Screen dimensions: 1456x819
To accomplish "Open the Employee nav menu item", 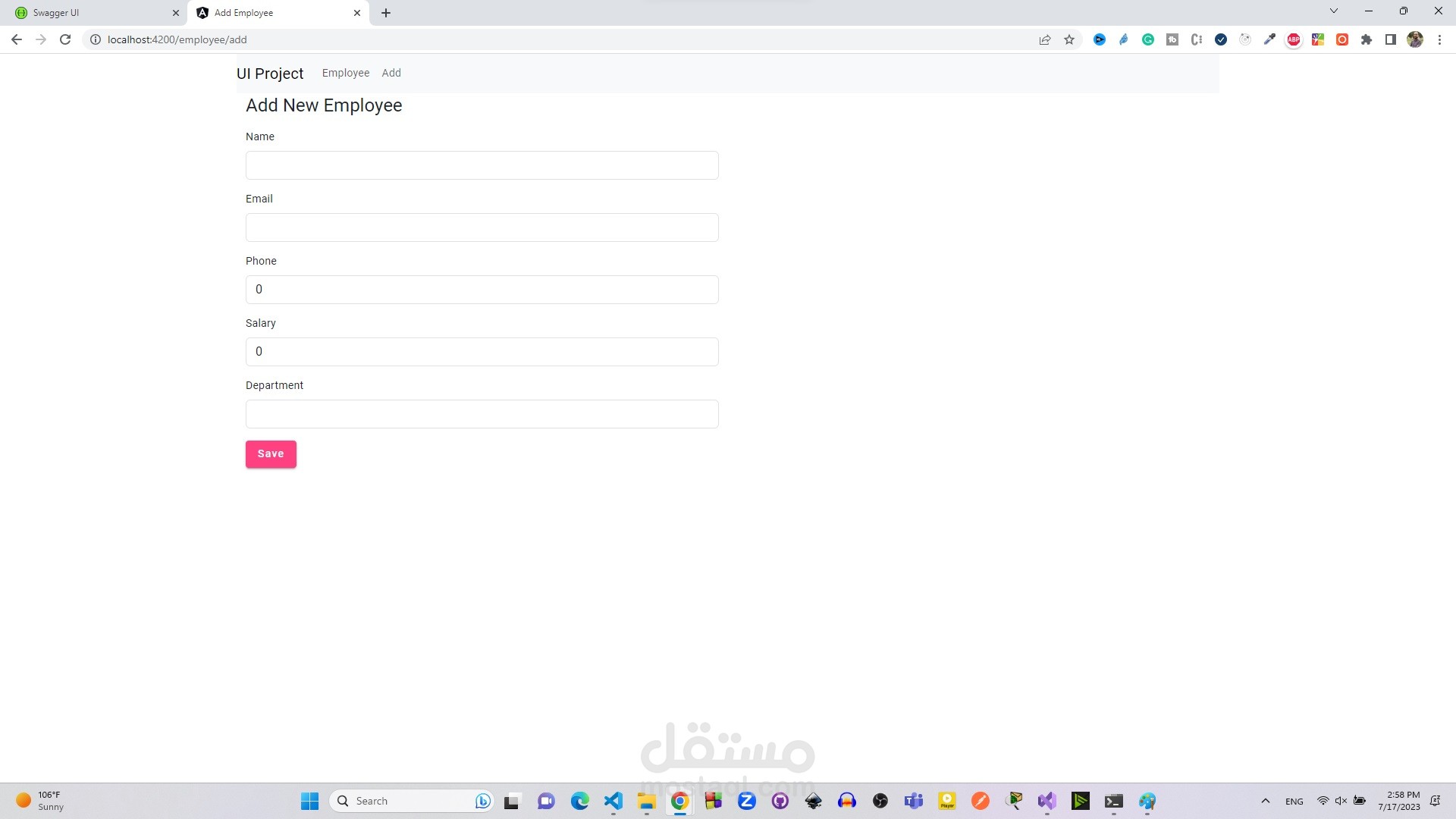I will tap(346, 73).
